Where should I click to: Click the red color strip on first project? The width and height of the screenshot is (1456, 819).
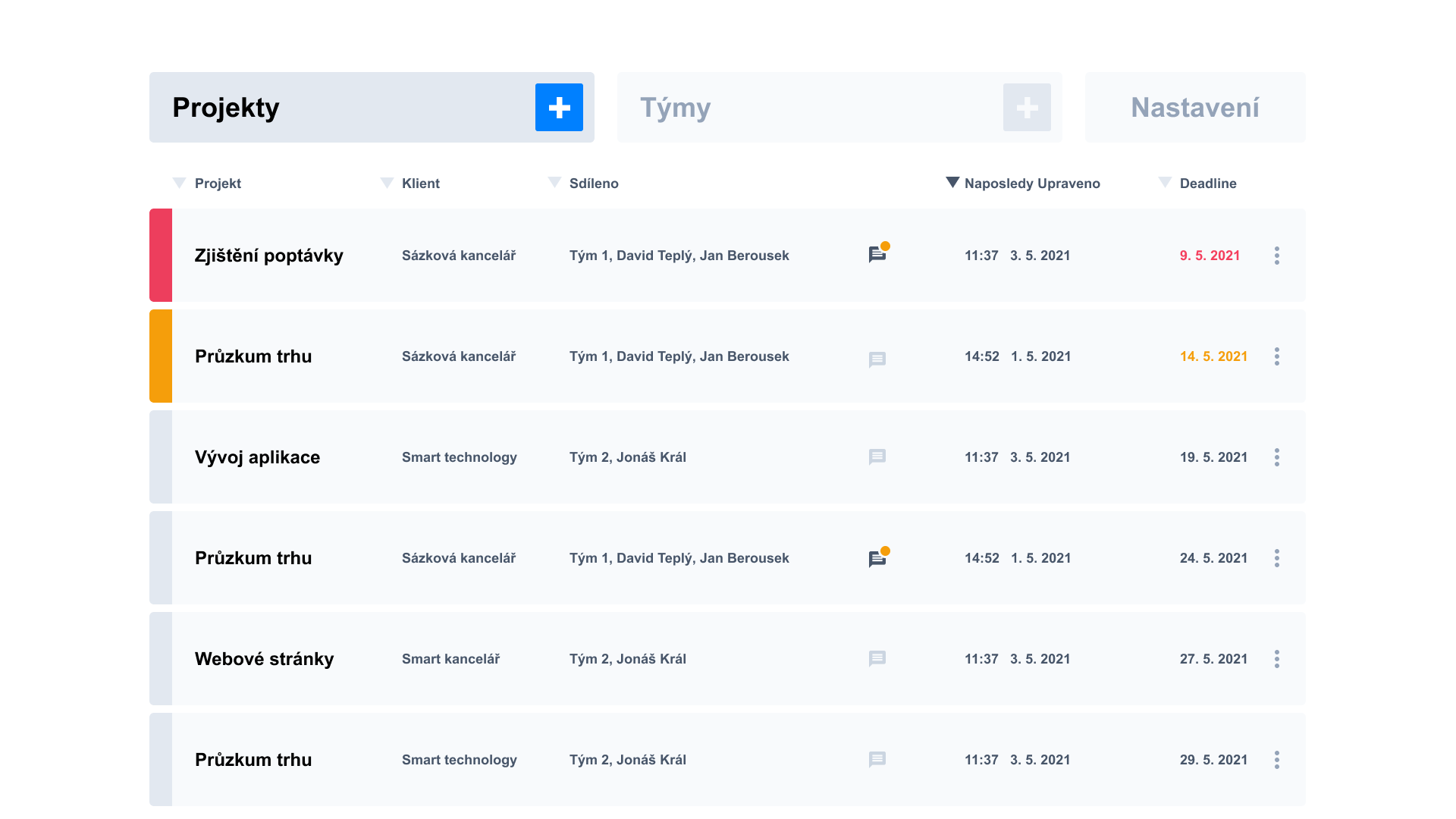click(161, 256)
